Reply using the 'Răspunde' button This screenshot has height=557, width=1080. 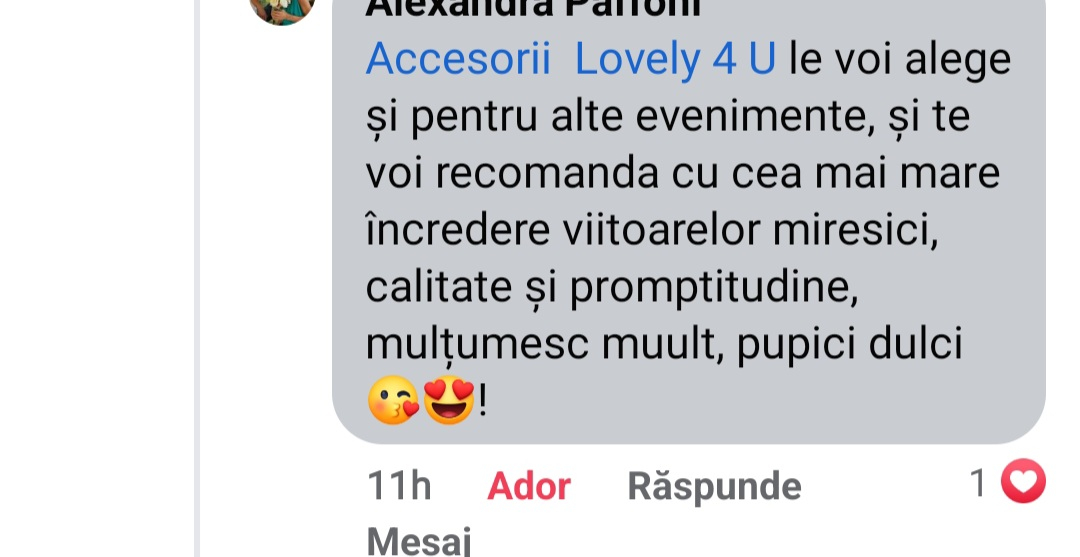(x=714, y=487)
